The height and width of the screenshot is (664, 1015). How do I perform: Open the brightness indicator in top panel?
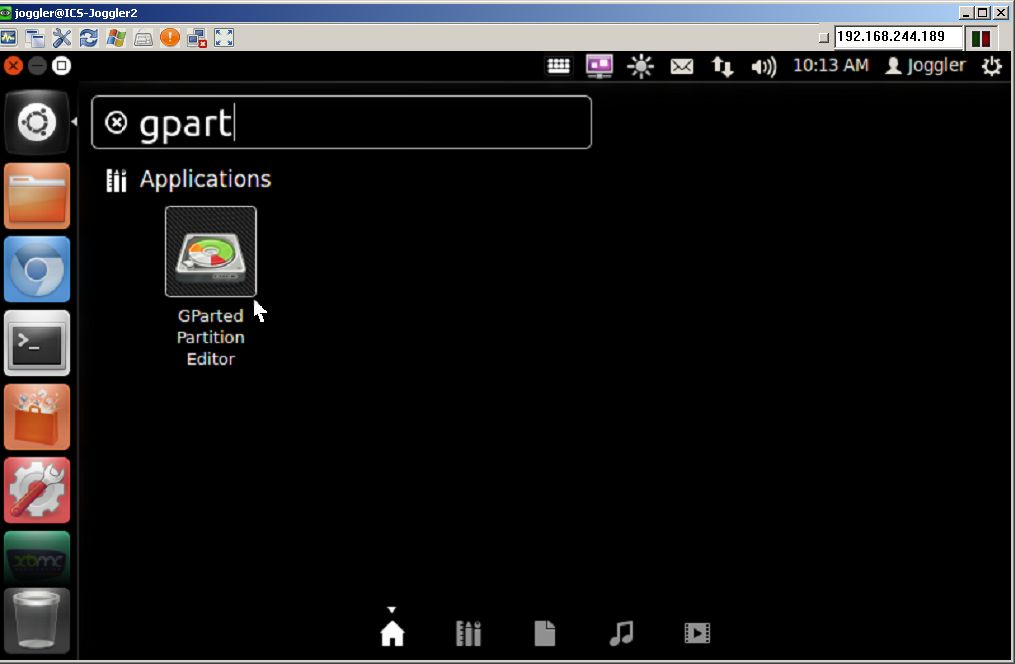click(641, 66)
